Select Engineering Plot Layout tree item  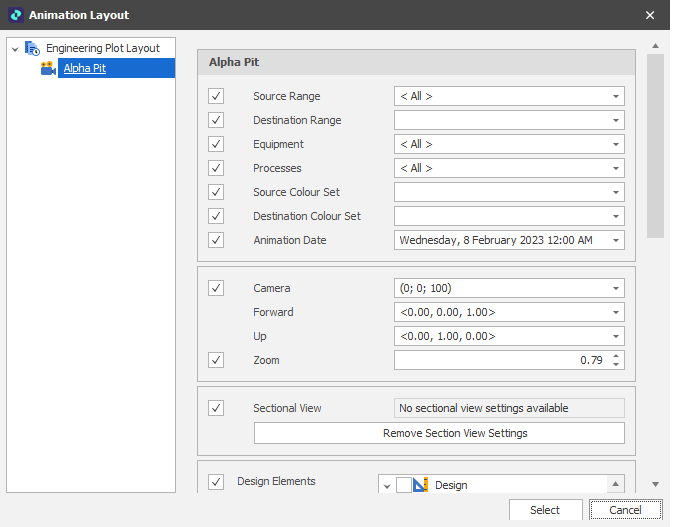[103, 48]
